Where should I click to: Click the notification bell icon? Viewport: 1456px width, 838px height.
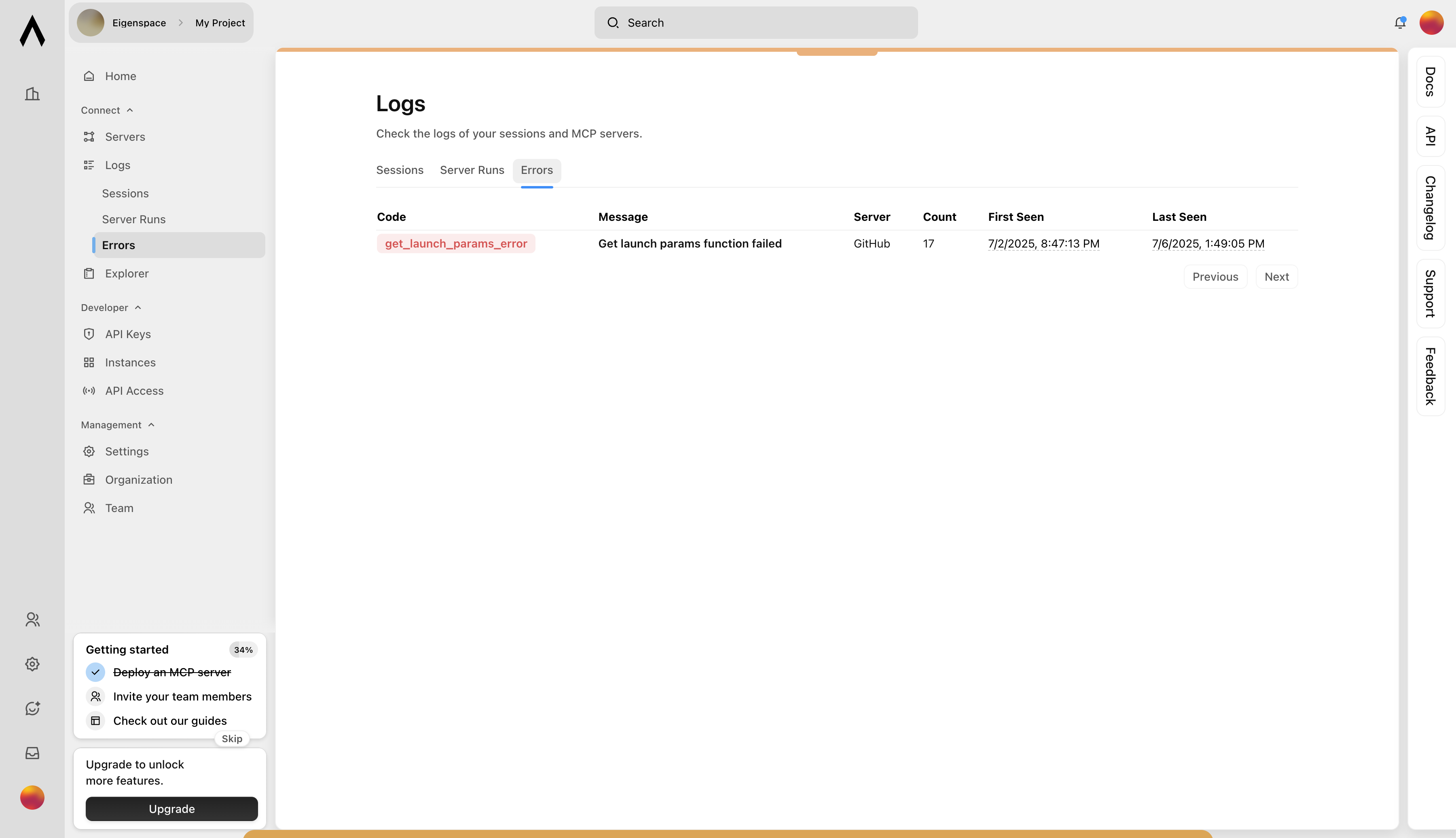pyautogui.click(x=1400, y=23)
